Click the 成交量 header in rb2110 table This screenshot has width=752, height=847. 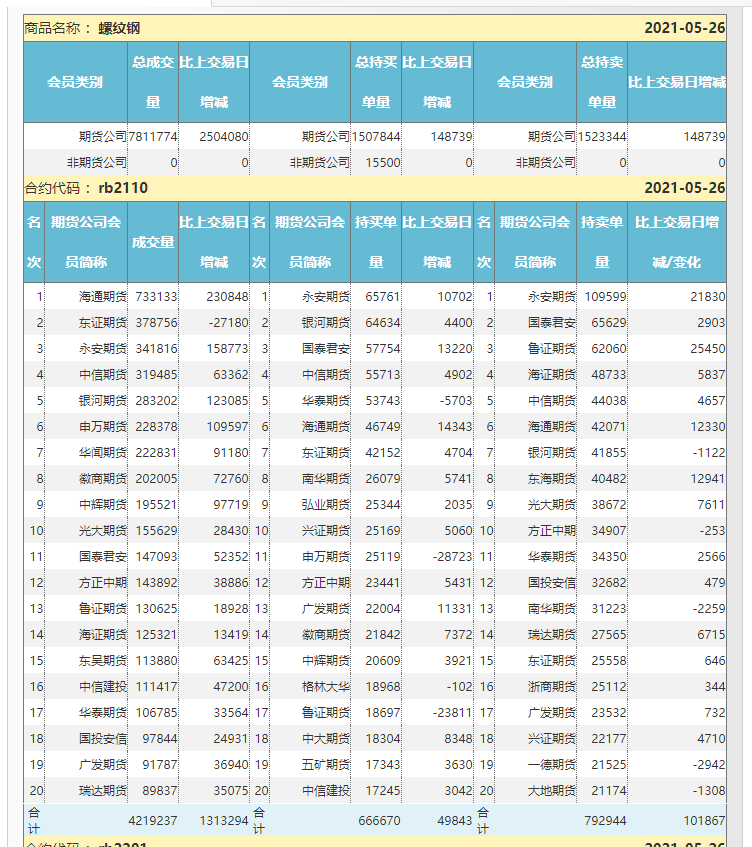153,242
